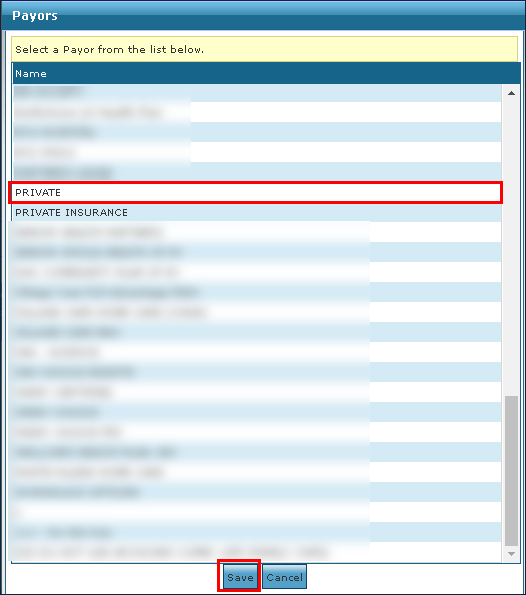The height and width of the screenshot is (595, 526).
Task: Select the PRIVATE payor row
Action: 256,192
